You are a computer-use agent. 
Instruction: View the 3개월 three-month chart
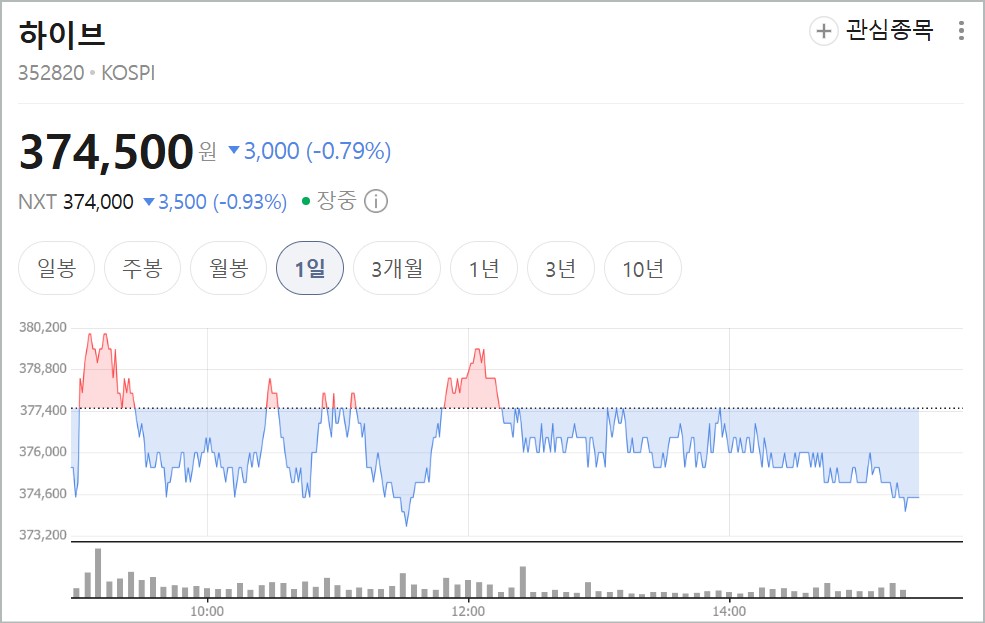[397, 267]
